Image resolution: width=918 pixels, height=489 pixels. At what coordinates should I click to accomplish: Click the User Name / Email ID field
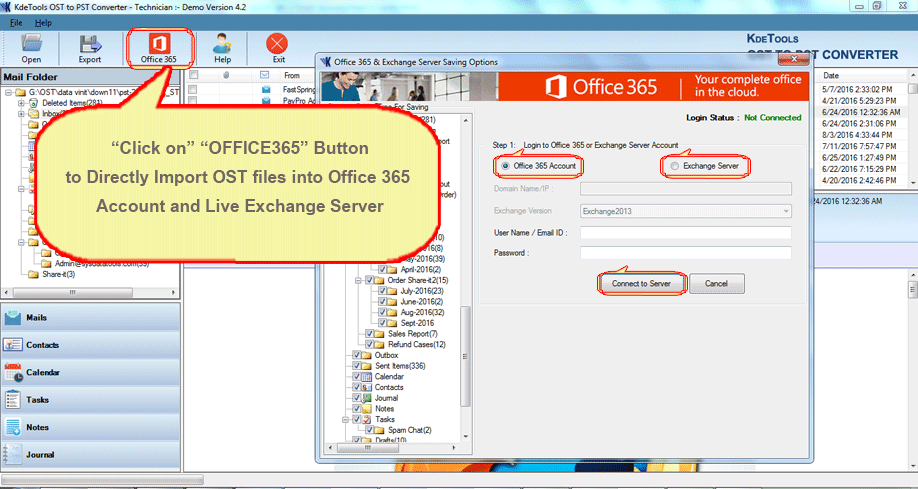point(686,233)
